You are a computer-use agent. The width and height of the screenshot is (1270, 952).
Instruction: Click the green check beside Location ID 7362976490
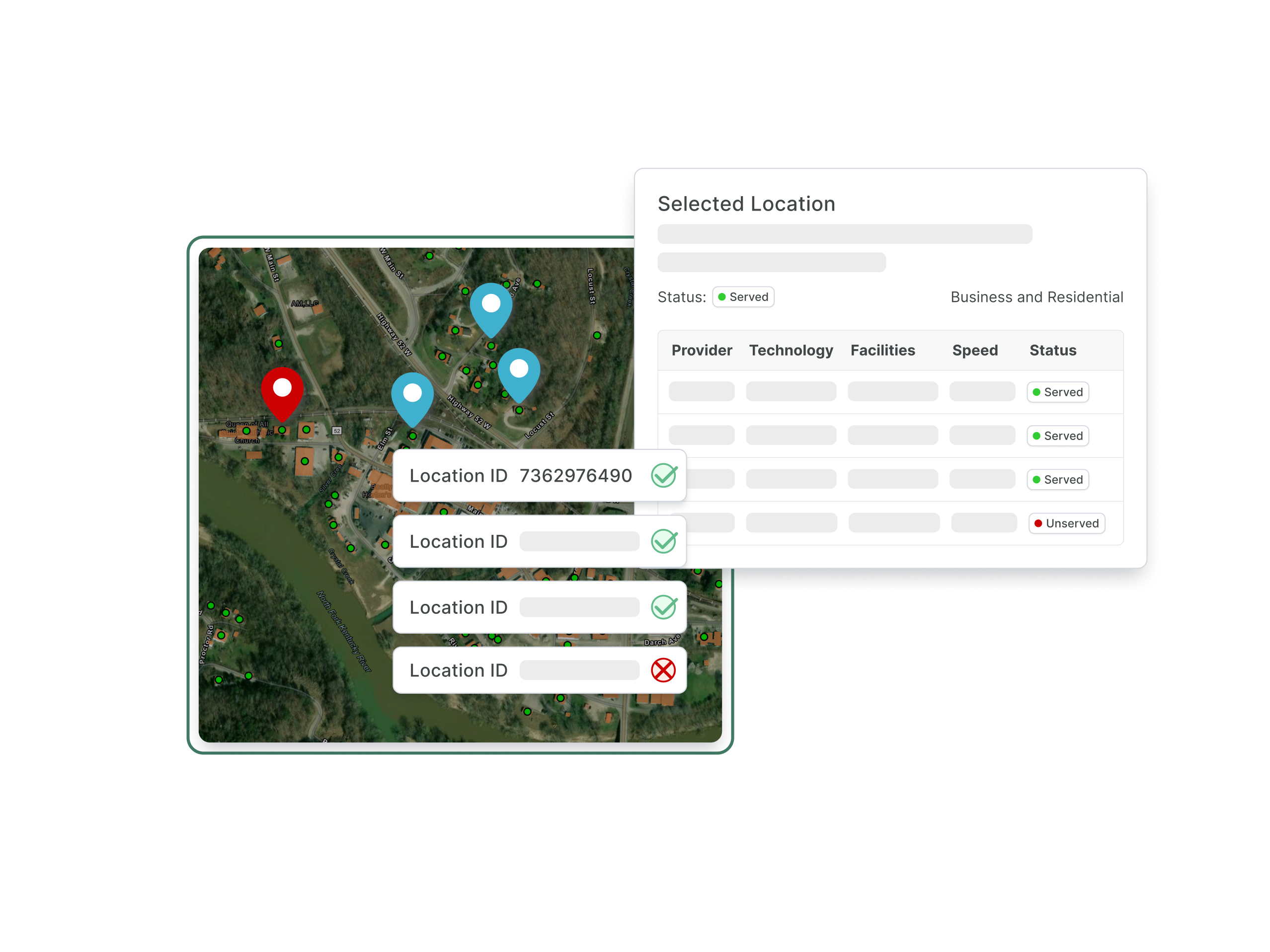[x=663, y=475]
